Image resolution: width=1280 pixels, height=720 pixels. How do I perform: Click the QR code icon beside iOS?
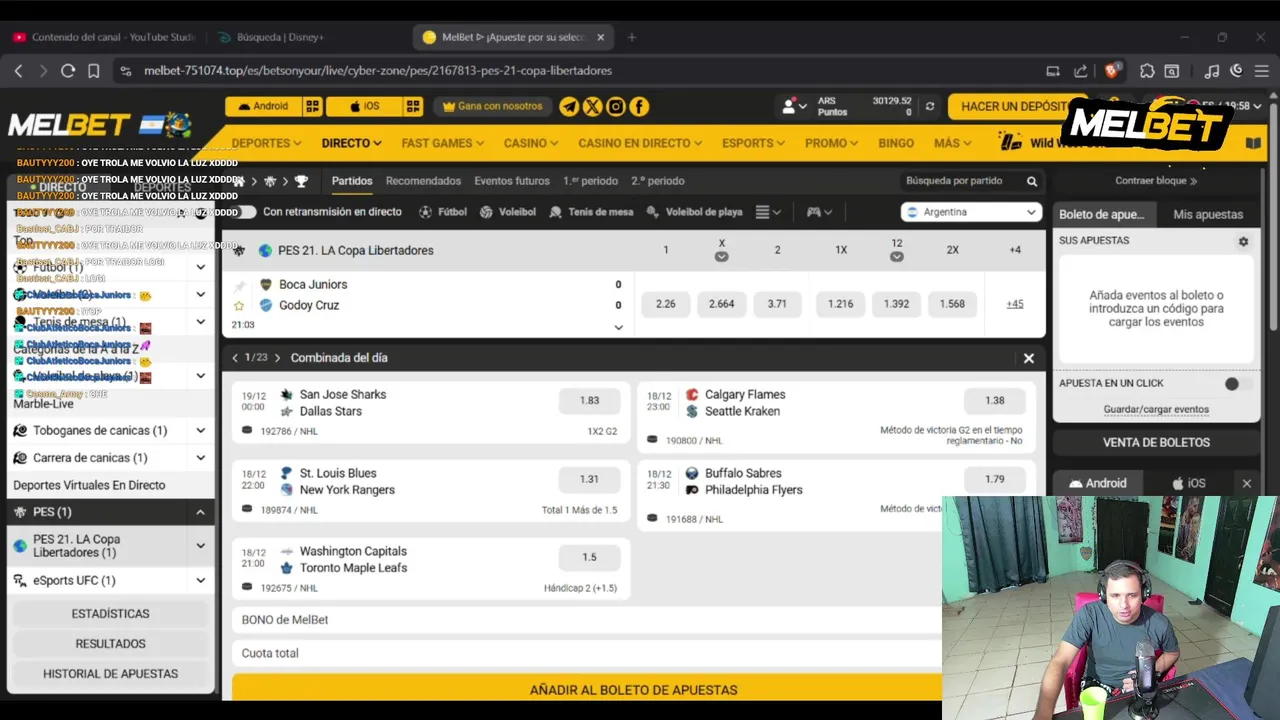pos(414,106)
